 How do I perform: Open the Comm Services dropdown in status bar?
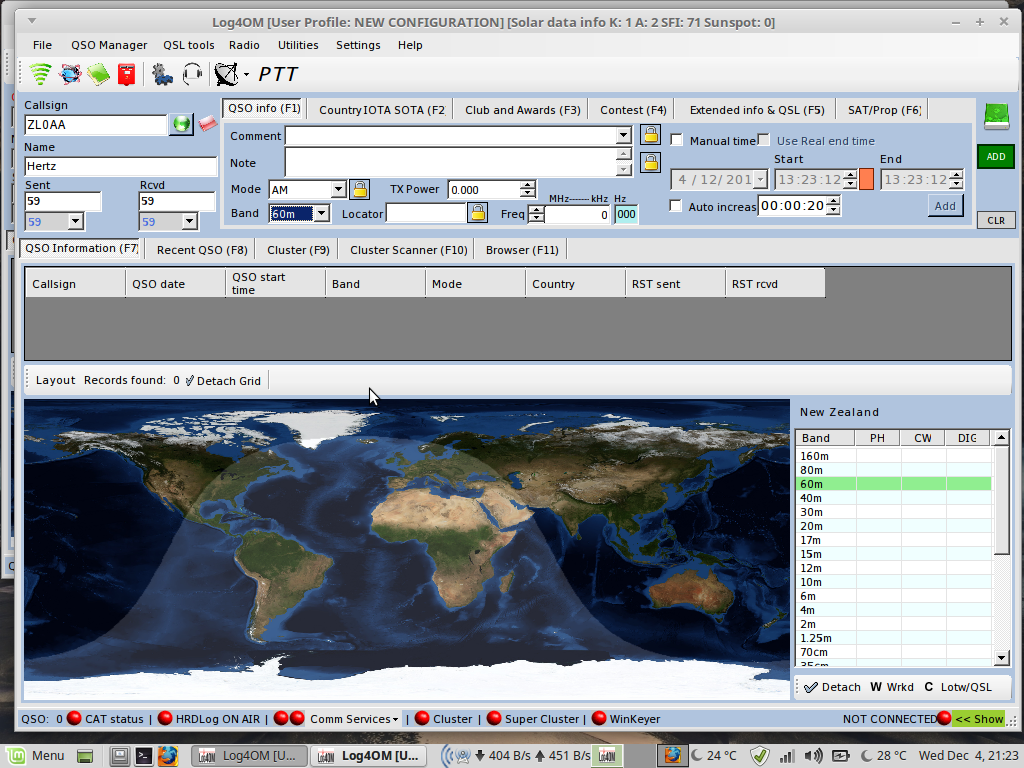coord(354,718)
